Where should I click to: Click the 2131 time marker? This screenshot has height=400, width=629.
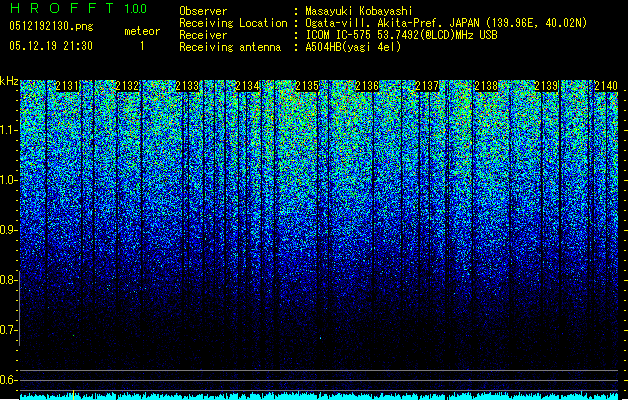click(67, 86)
